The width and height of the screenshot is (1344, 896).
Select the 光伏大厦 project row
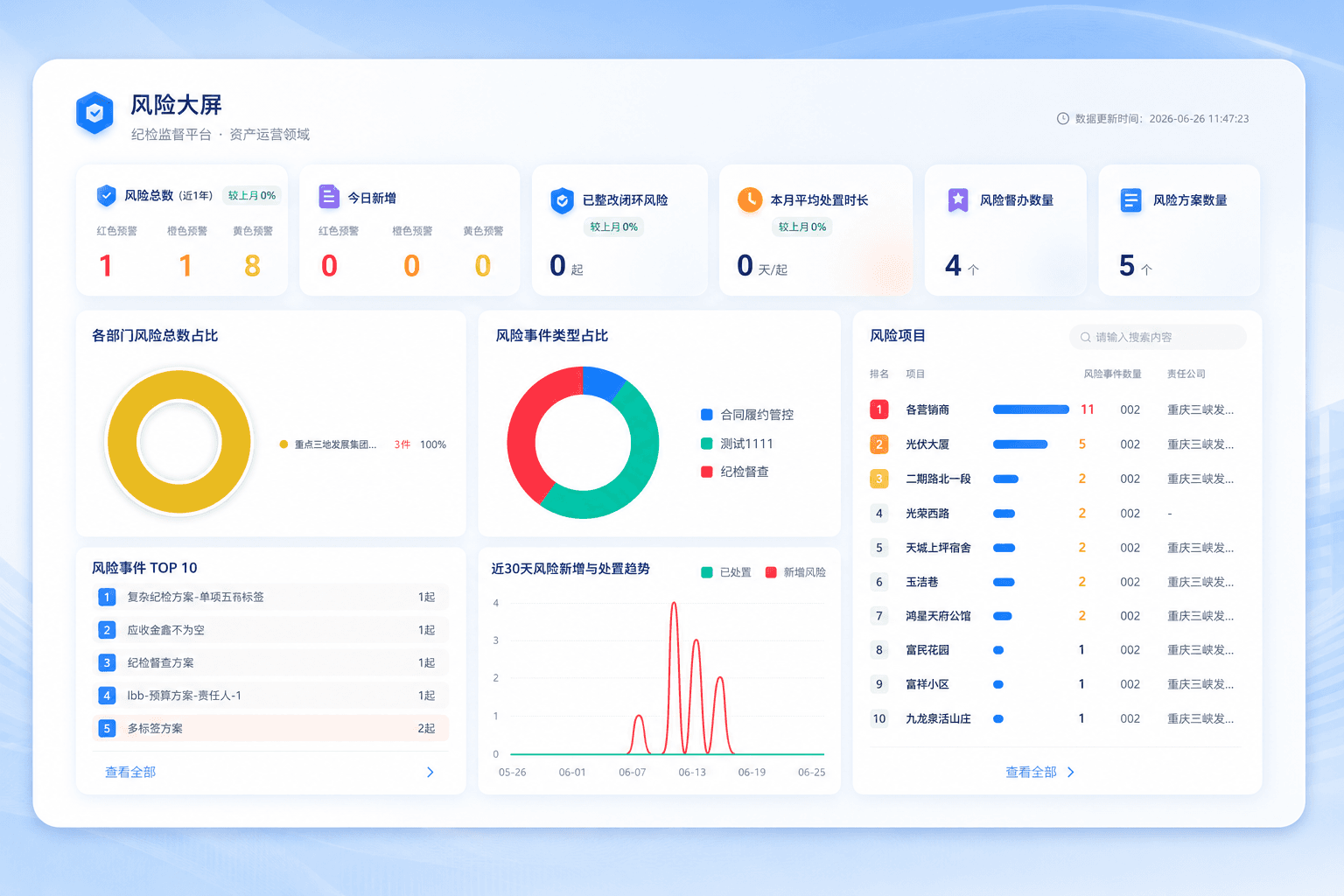tap(1056, 444)
